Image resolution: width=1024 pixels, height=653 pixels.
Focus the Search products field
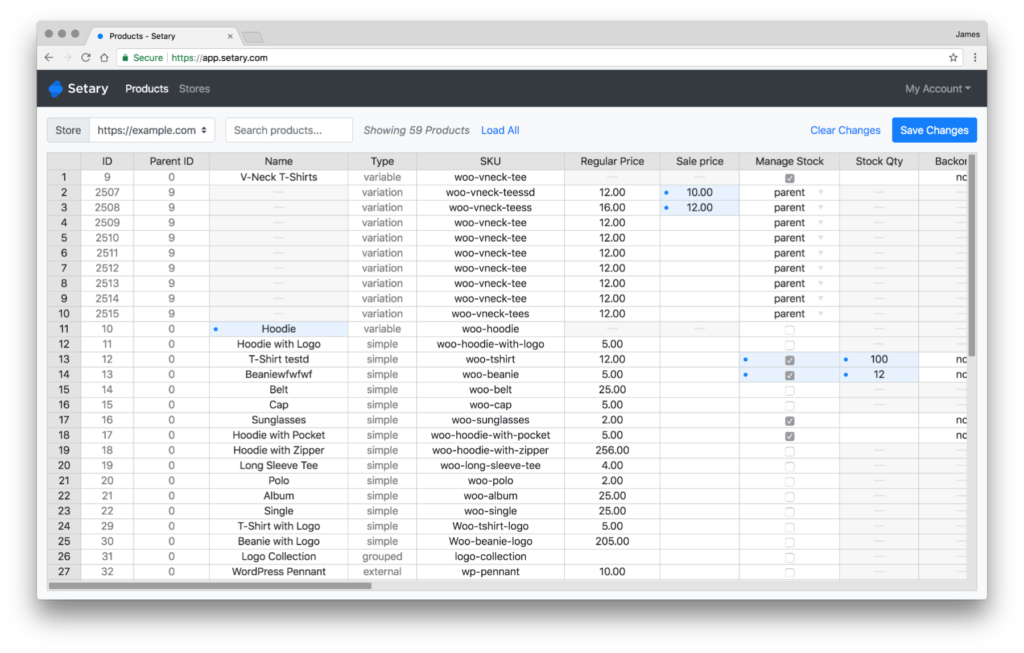coord(289,130)
